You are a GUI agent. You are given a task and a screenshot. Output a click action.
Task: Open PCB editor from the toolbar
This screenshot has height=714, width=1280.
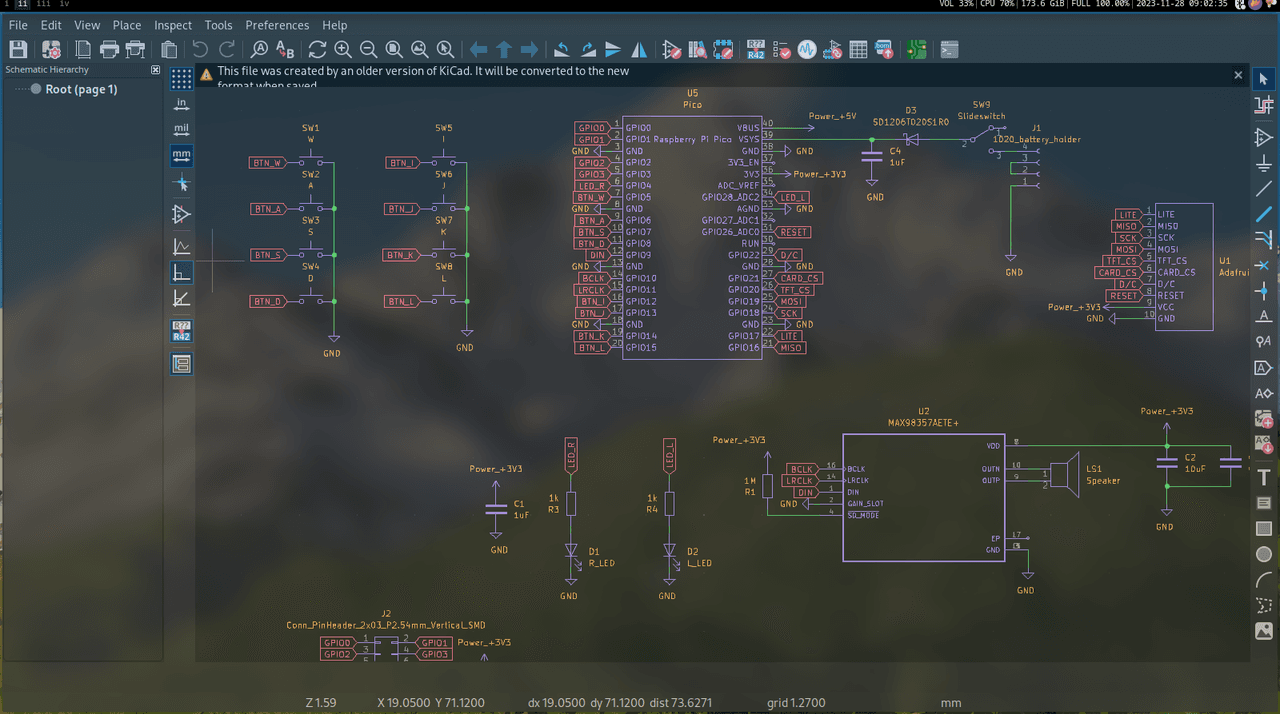point(917,49)
